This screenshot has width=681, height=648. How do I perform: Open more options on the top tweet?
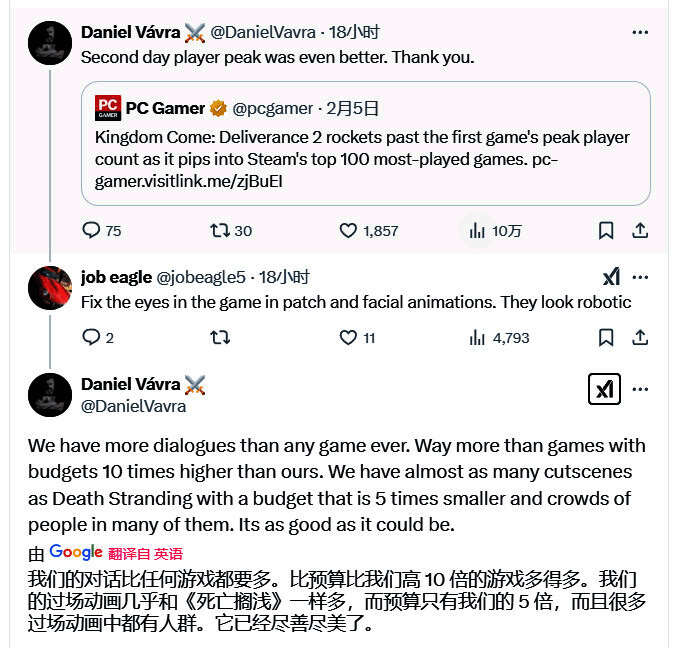point(640,33)
